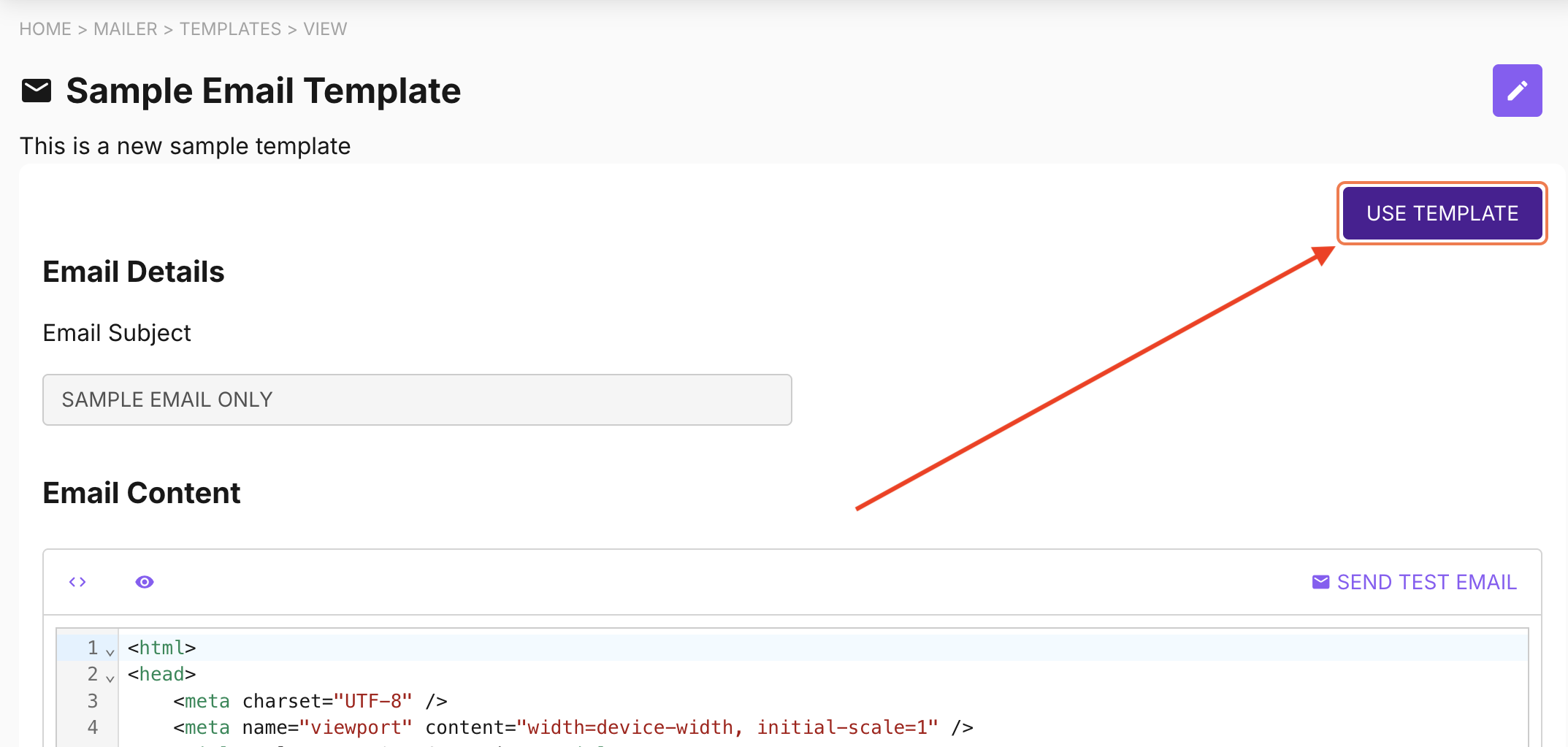1568x747 pixels.
Task: Place cursor on the meta charset line
Action: pyautogui.click(x=310, y=701)
